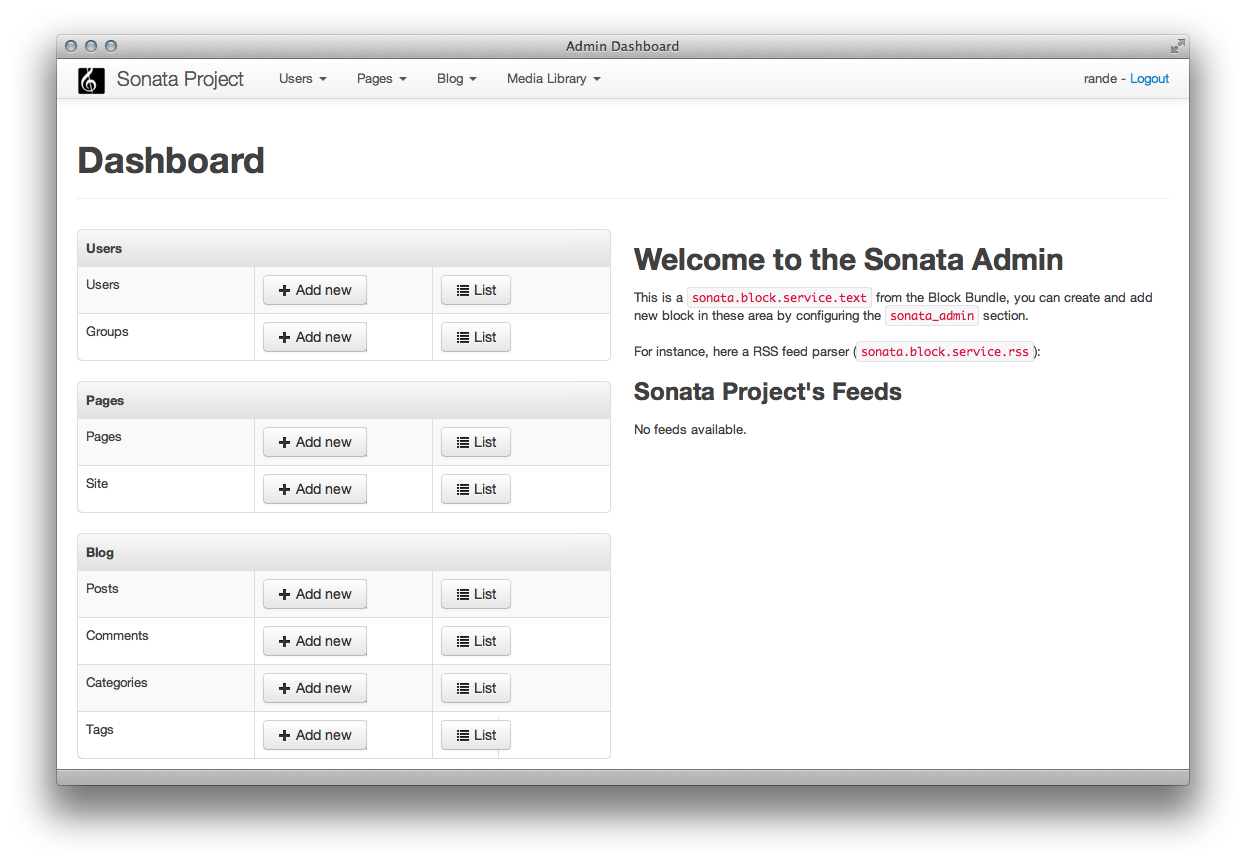Add a new Tags entry

tap(314, 735)
